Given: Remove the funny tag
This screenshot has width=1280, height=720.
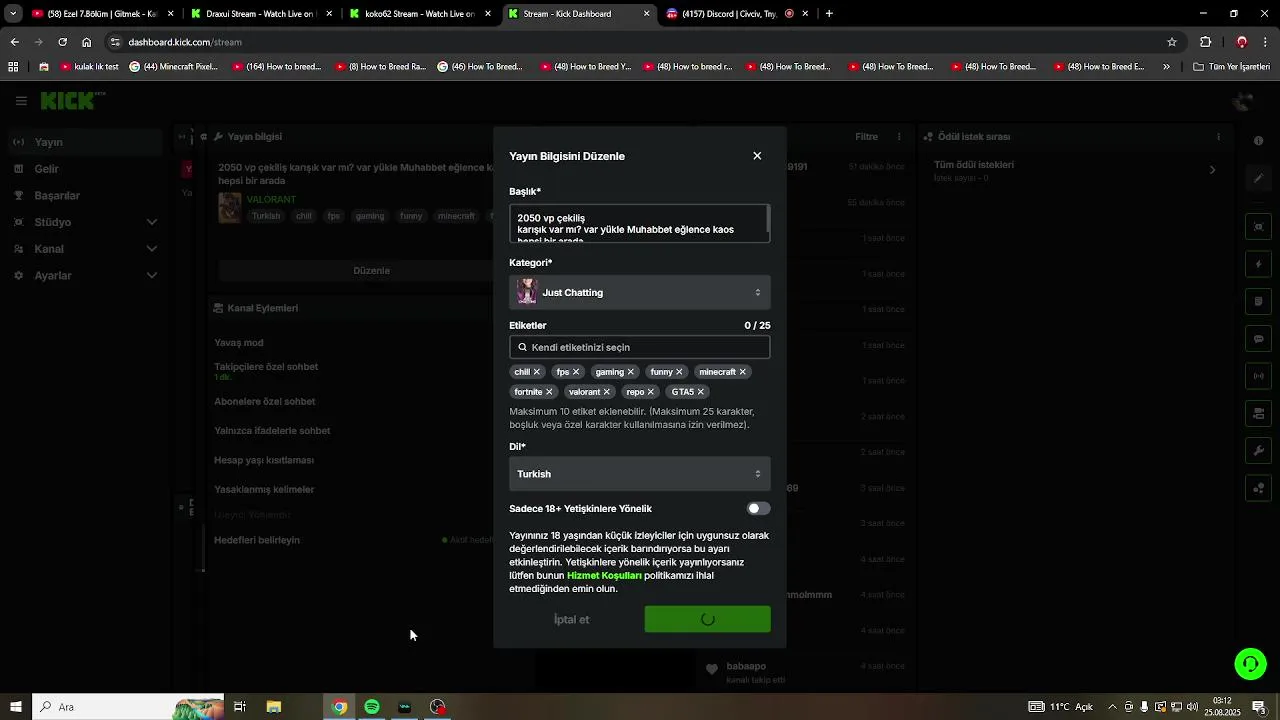Looking at the screenshot, I should click(x=680, y=372).
